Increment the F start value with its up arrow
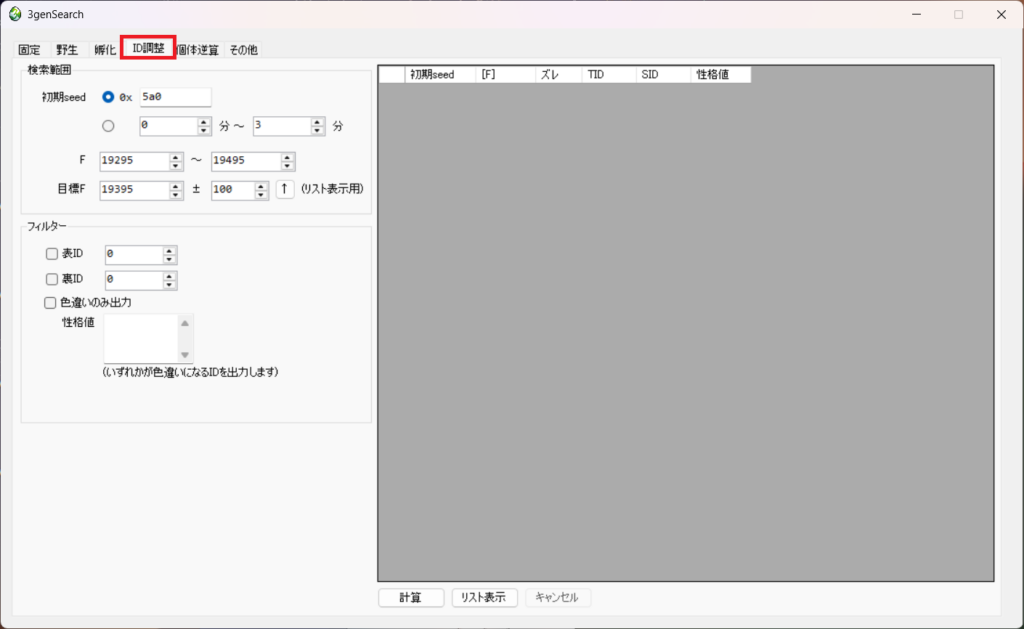The width and height of the screenshot is (1024, 629). point(174,156)
